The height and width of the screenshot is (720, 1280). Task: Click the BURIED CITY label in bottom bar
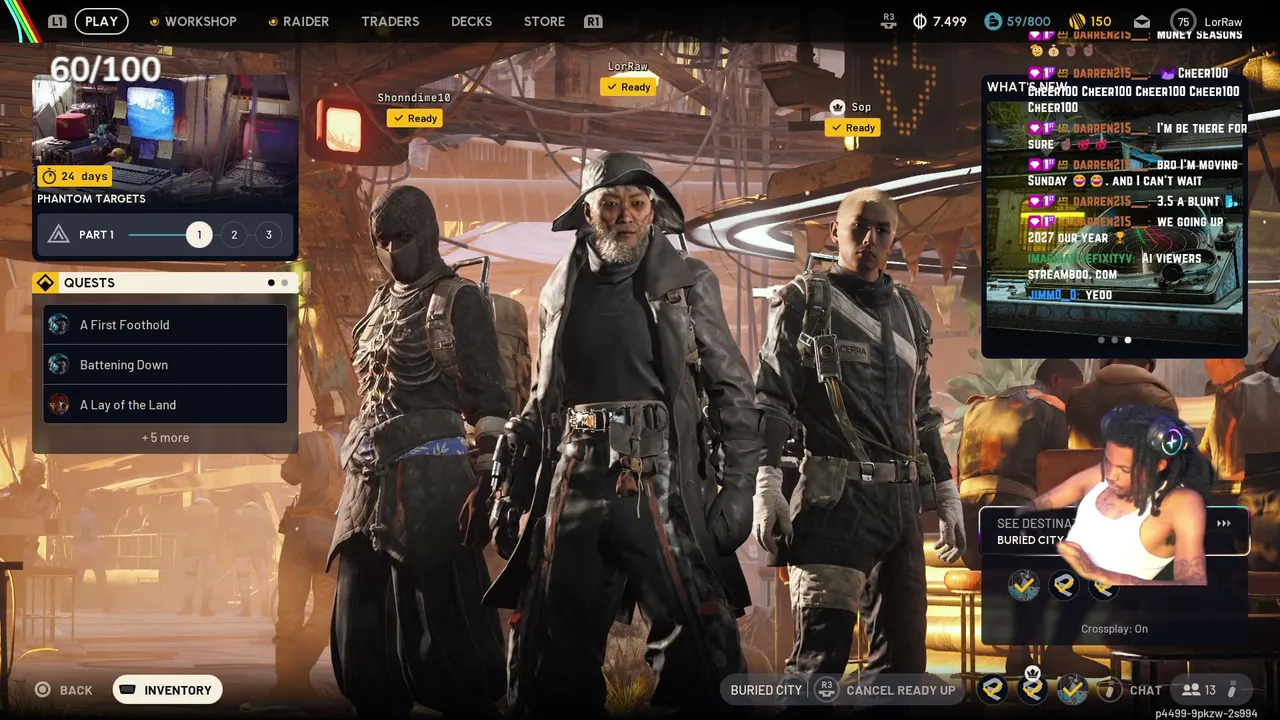tap(766, 690)
